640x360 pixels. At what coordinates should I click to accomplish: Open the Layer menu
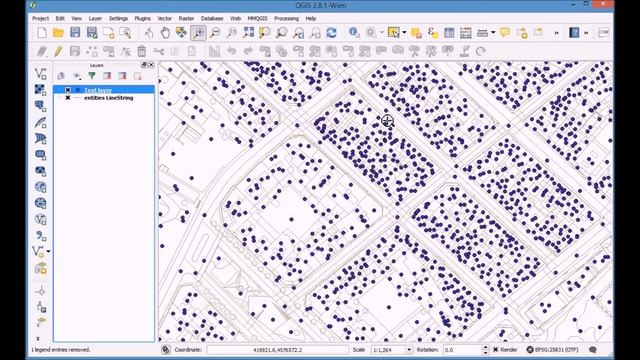click(x=95, y=18)
